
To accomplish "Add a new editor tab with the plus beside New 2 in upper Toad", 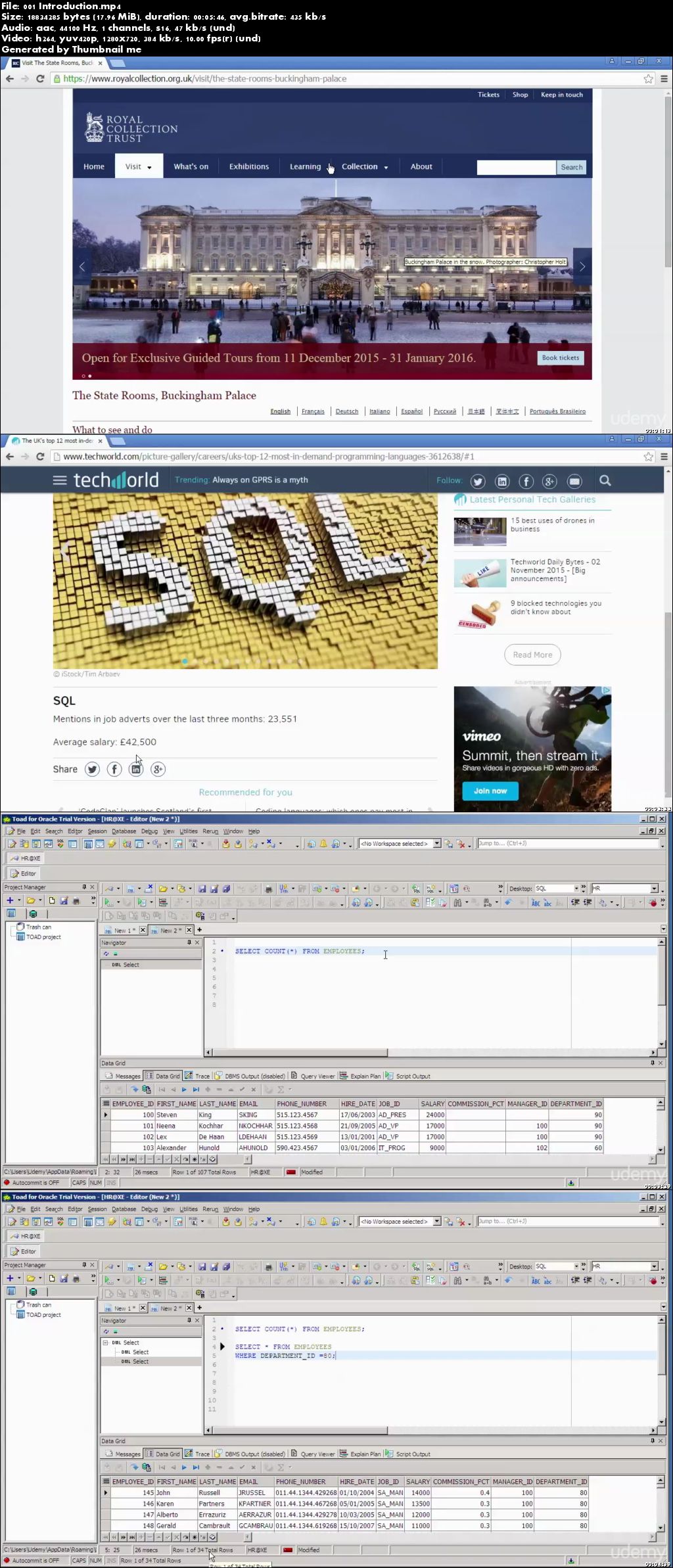I will click(200, 930).
